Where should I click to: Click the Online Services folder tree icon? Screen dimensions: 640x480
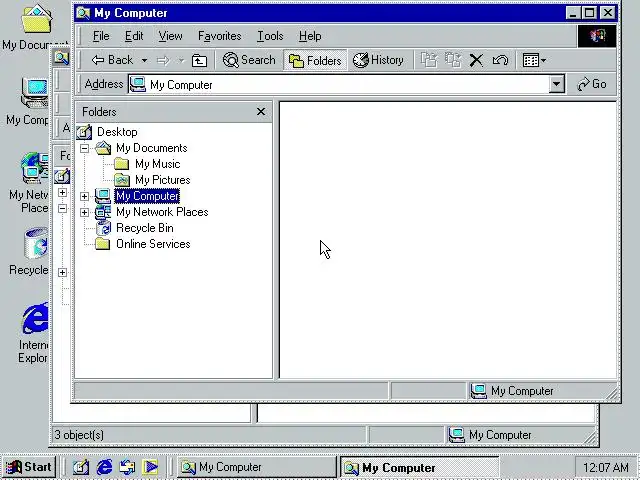click(103, 244)
